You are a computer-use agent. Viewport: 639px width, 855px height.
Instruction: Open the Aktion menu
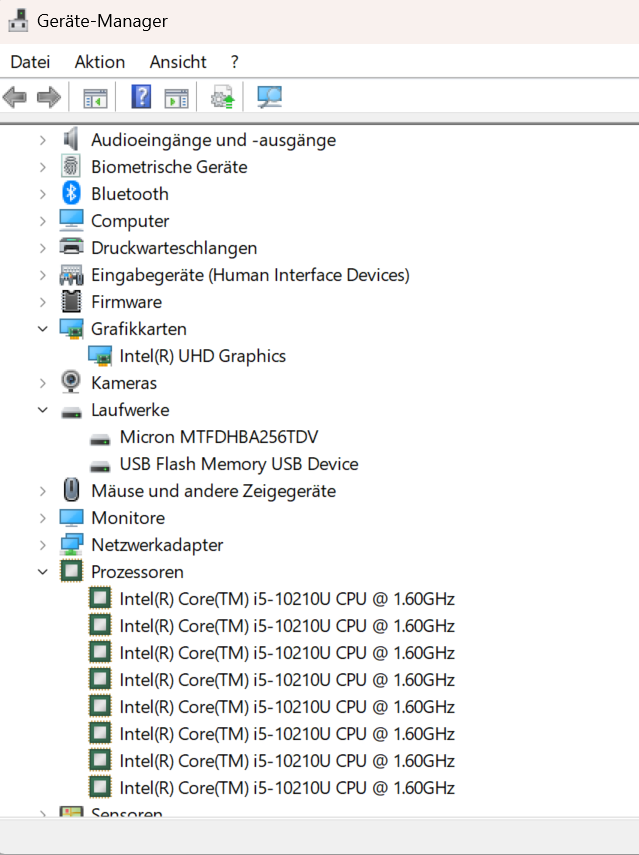tap(100, 62)
